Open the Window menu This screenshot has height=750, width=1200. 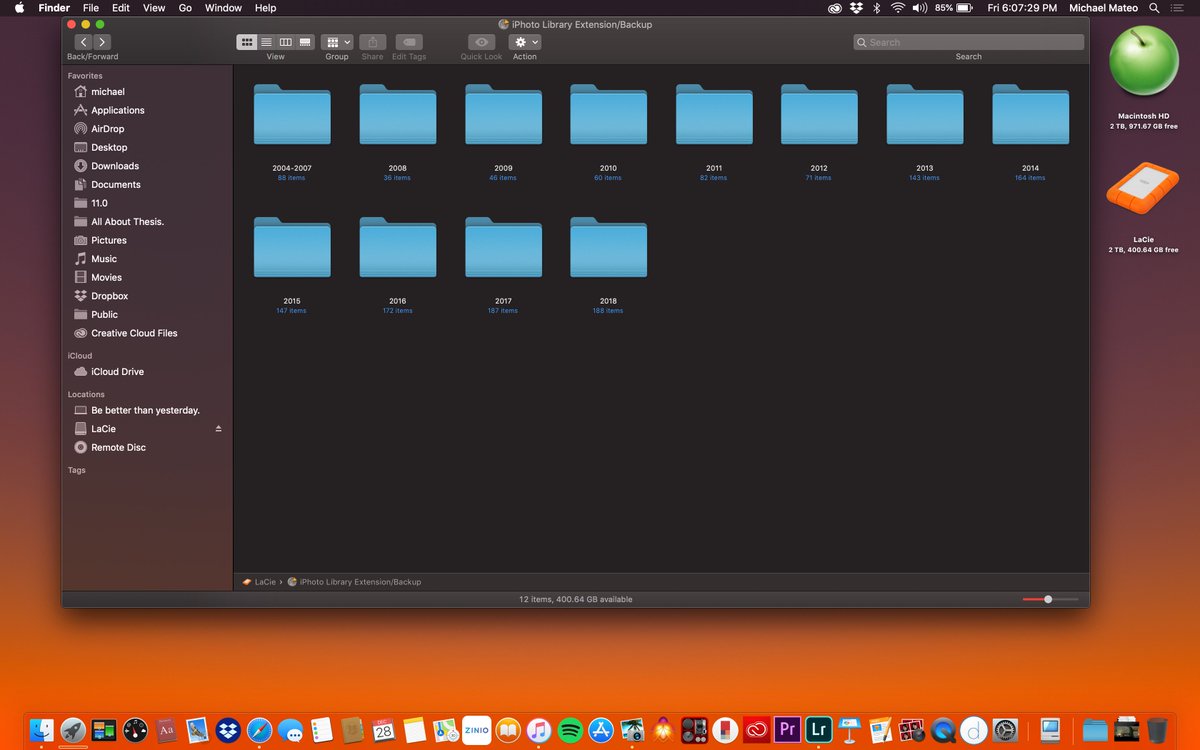[223, 8]
